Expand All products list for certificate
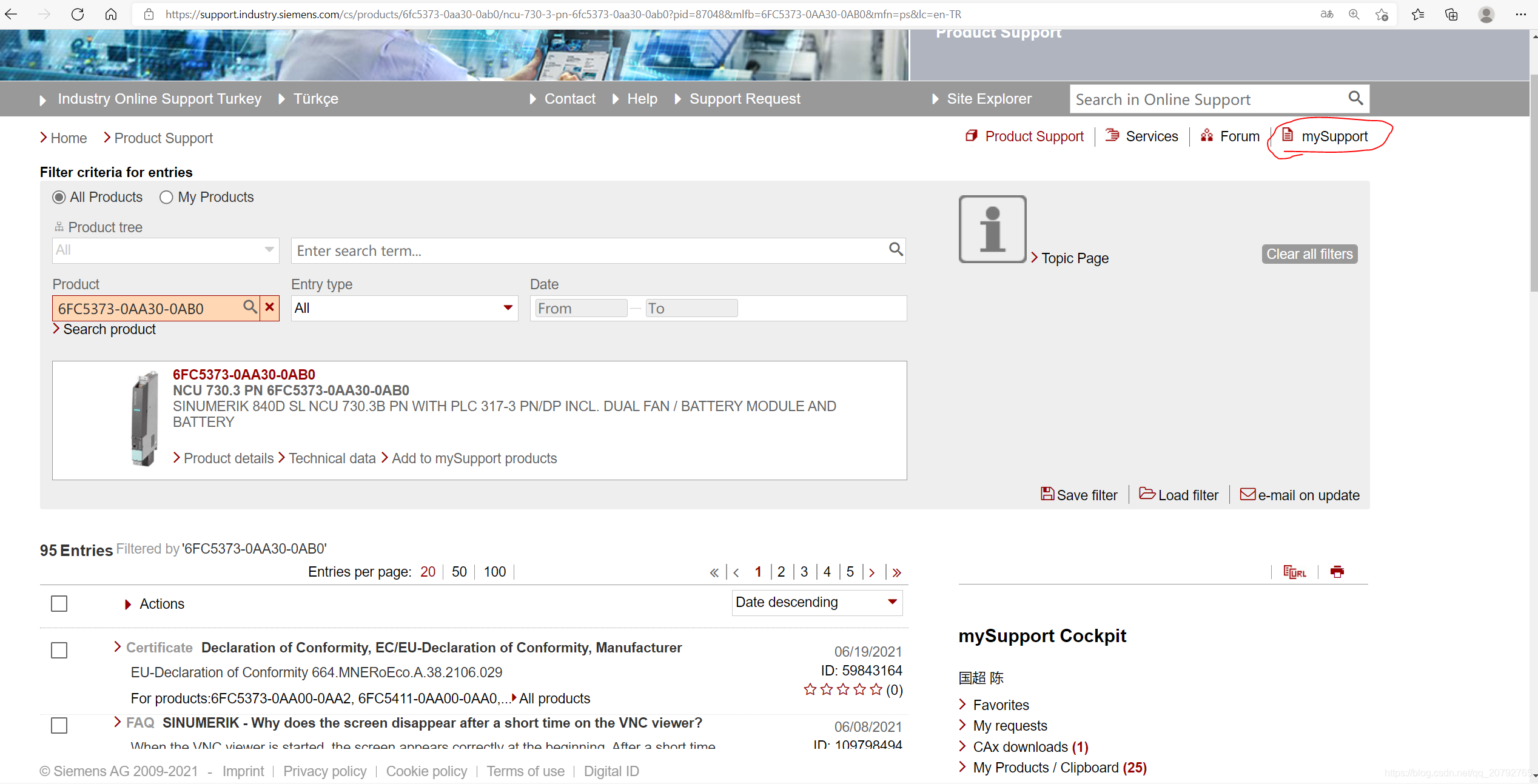The height and width of the screenshot is (784, 1538). (x=551, y=699)
